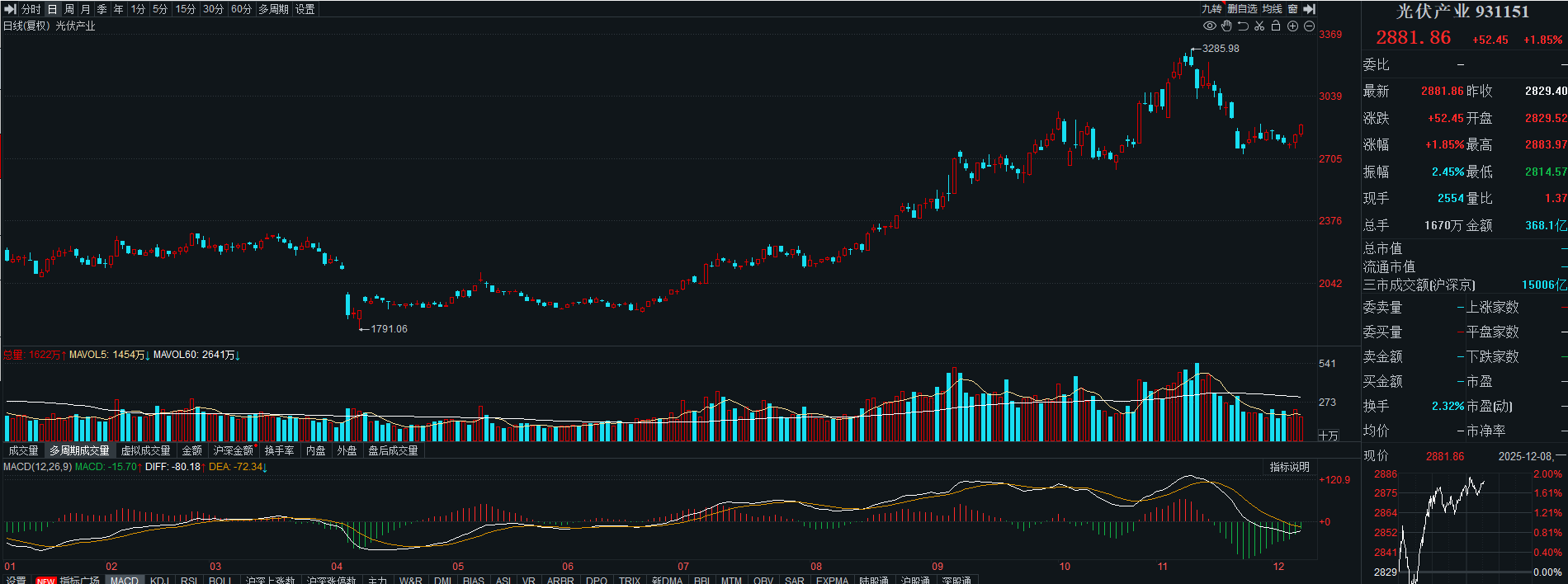Select the 金额 amount tab
Image resolution: width=1568 pixels, height=584 pixels.
[192, 450]
